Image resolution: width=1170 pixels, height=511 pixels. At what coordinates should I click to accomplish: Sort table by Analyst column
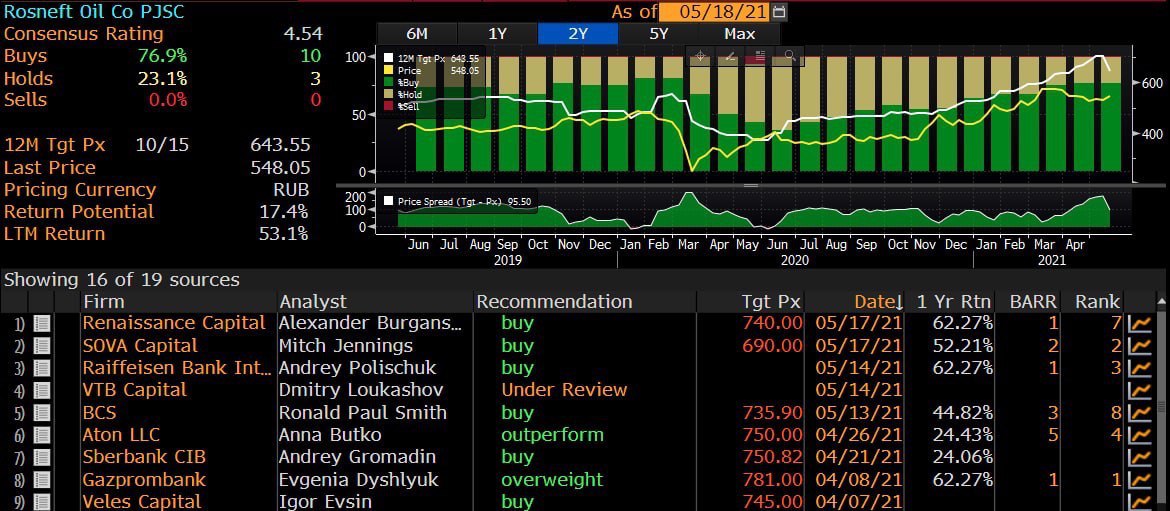313,302
